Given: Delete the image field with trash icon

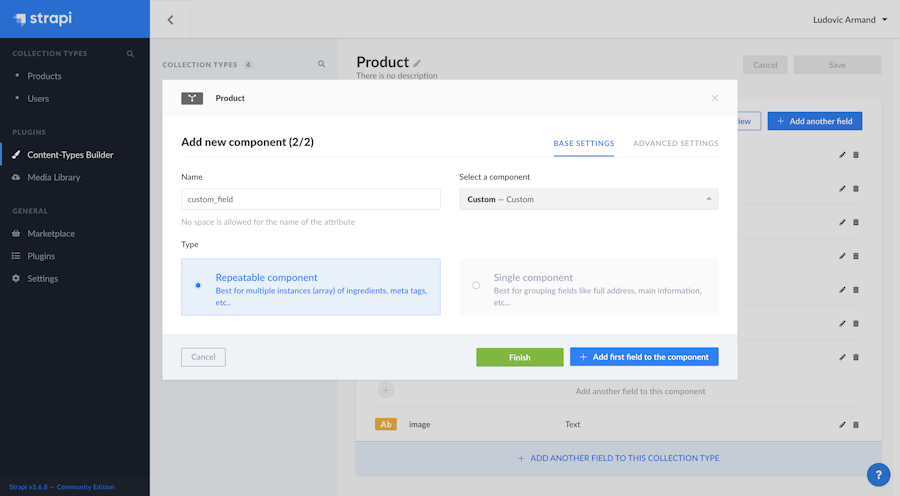Looking at the screenshot, I should [856, 425].
